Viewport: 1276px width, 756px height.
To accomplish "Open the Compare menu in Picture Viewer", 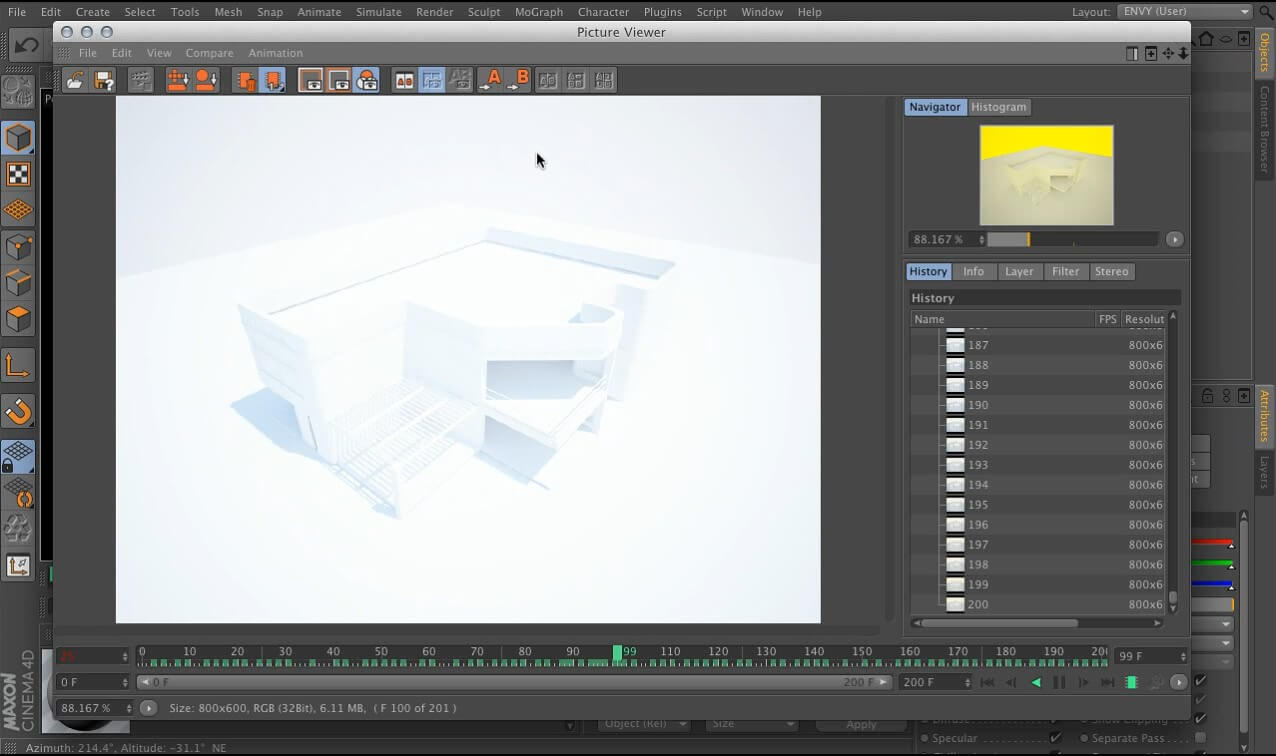I will (x=209, y=53).
